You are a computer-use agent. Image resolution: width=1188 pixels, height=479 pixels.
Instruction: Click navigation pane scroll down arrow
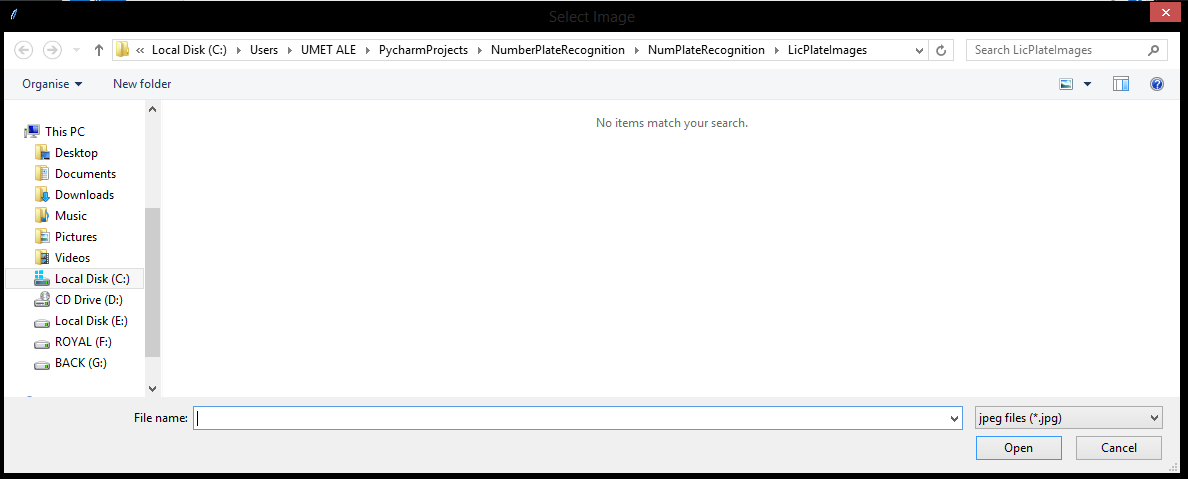tap(152, 388)
